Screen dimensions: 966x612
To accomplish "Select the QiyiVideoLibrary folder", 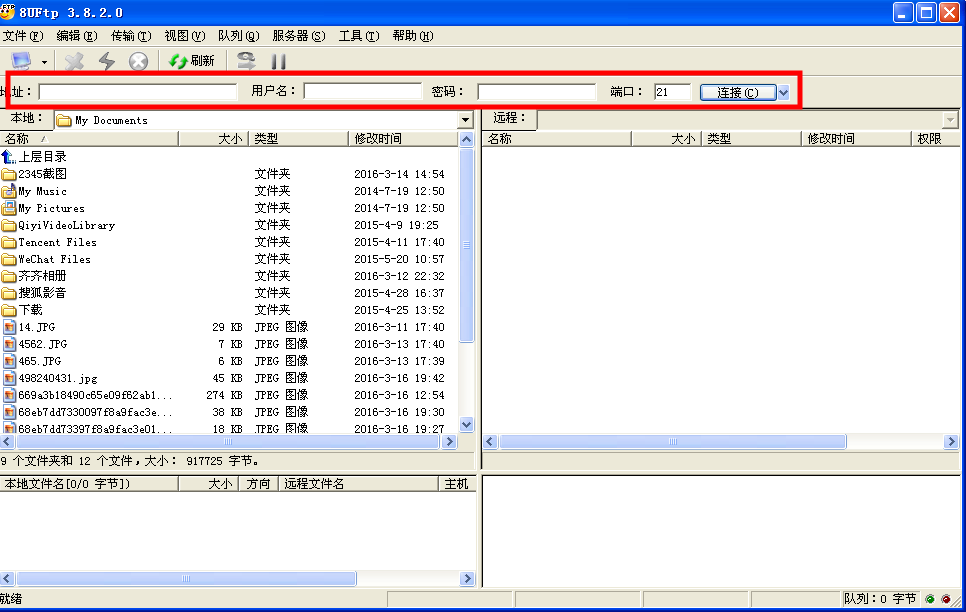I will 59,225.
